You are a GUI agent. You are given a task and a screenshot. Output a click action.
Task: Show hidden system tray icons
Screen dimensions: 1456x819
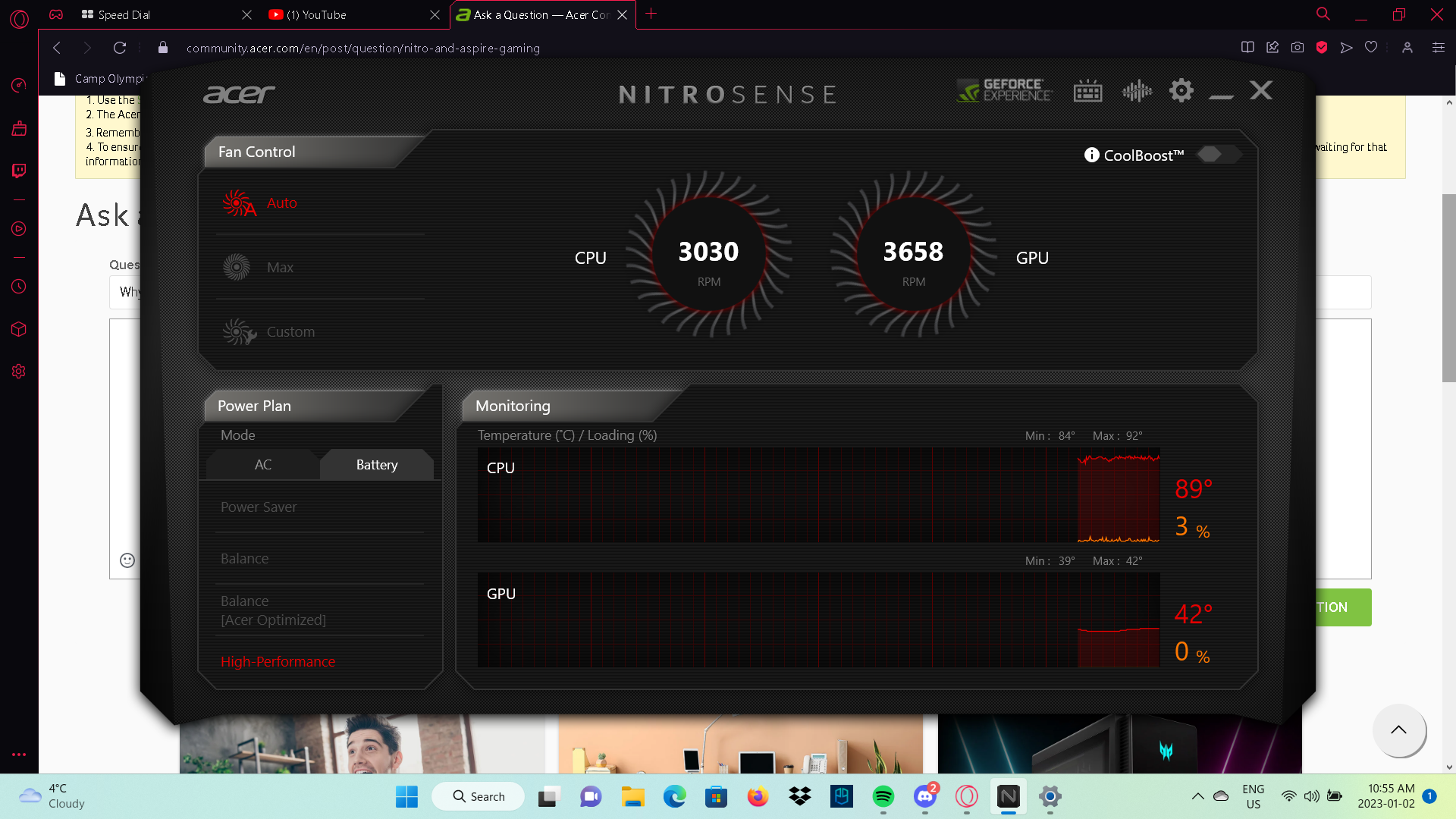point(1197,796)
